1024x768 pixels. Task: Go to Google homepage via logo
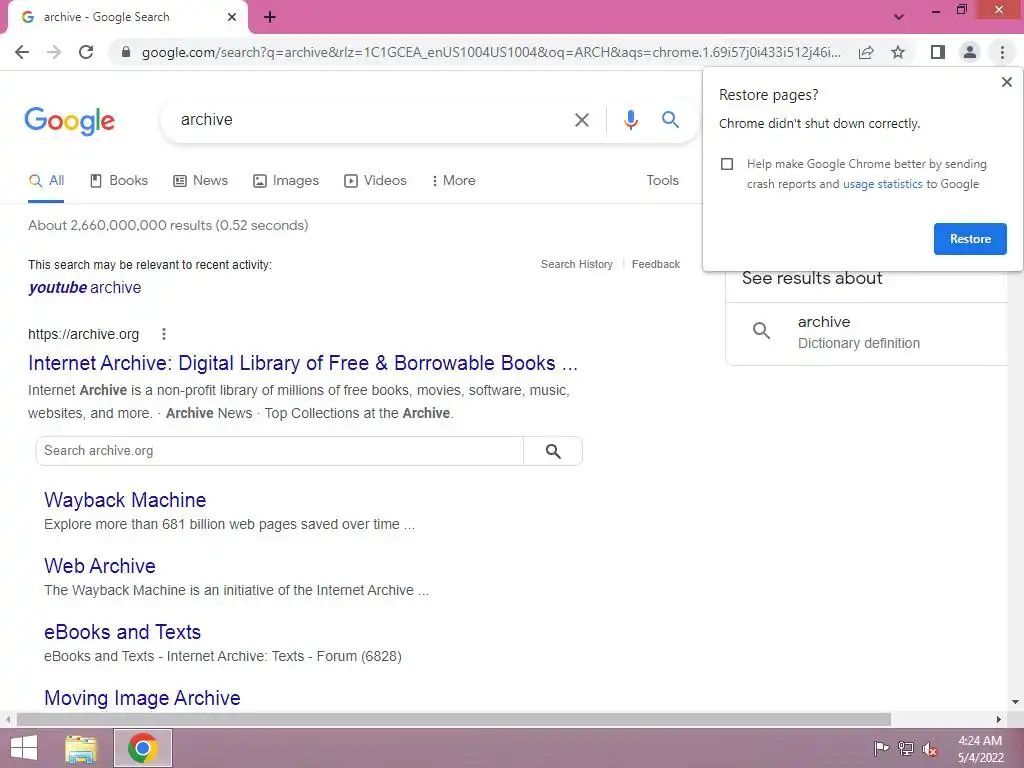pyautogui.click(x=69, y=121)
